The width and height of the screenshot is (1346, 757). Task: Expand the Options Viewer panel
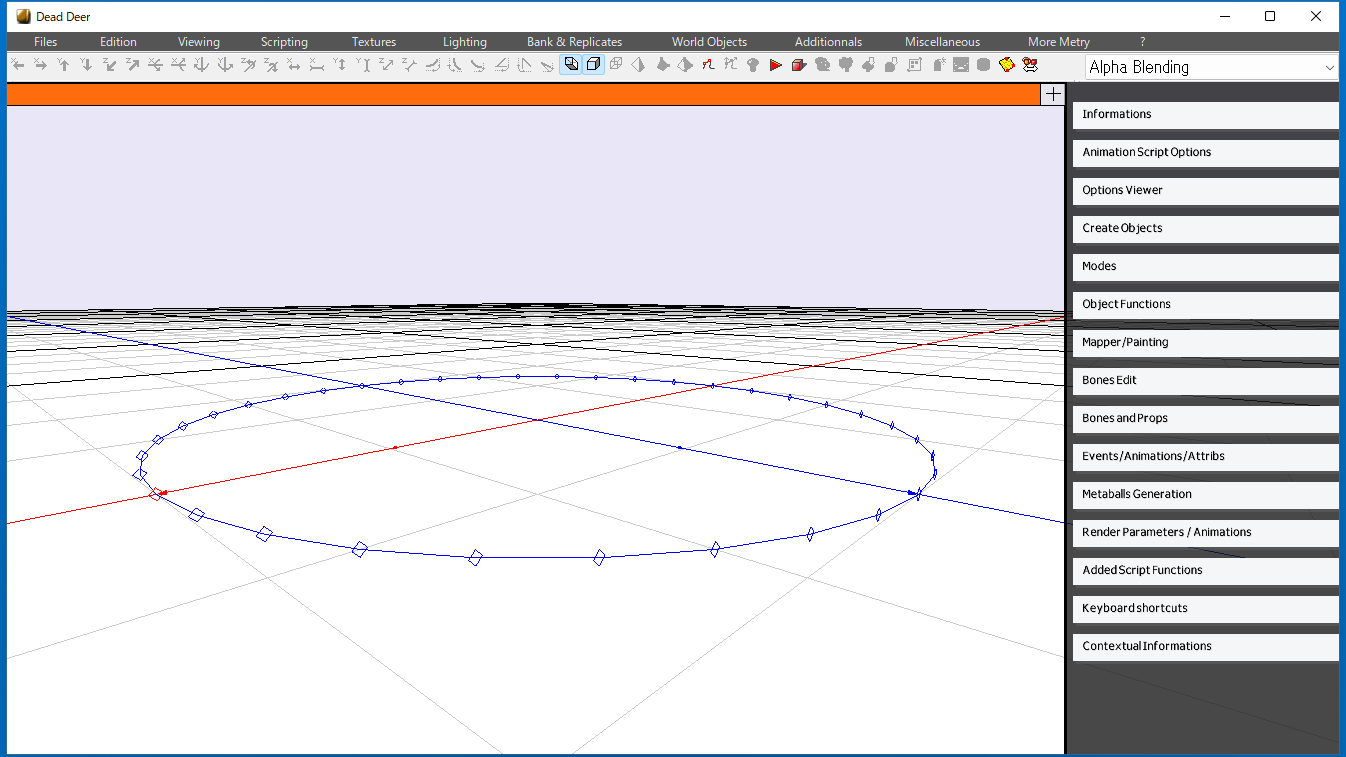coord(1205,190)
